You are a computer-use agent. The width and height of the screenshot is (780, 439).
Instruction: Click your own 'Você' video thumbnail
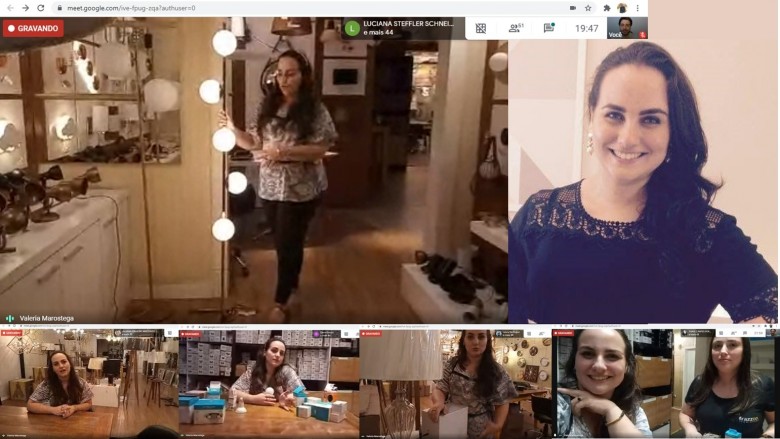pyautogui.click(x=627, y=28)
